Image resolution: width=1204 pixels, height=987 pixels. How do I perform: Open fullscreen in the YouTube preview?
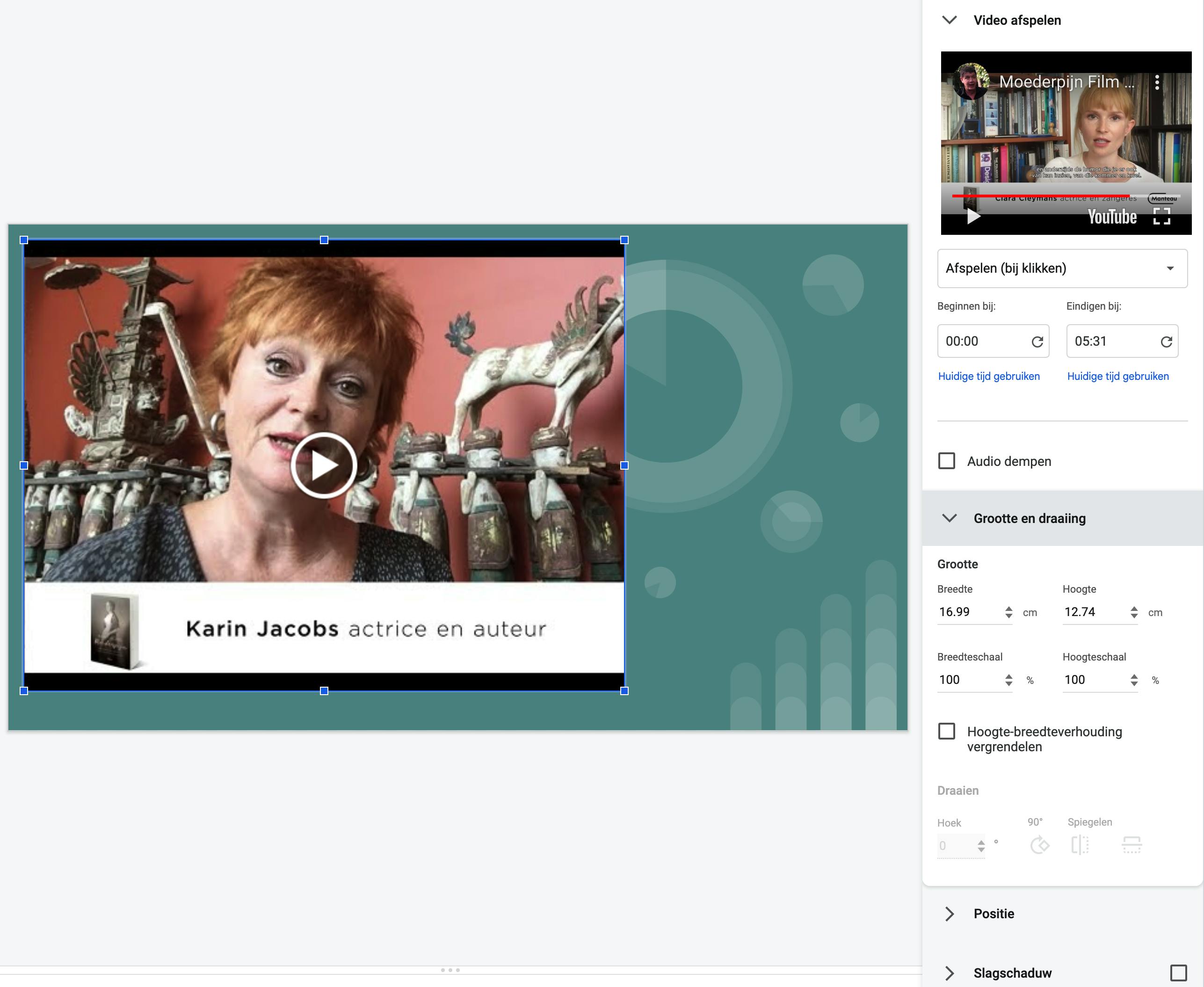click(x=1161, y=217)
